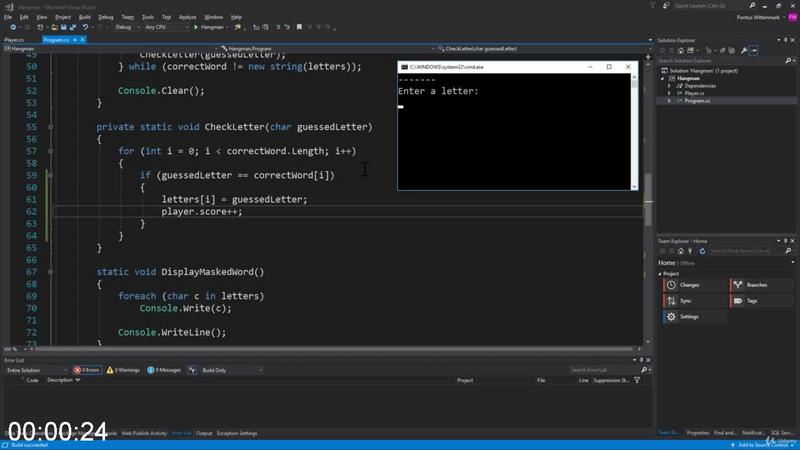Viewport: 800px width, 450px height.
Task: Click the Team Explorer Home icon
Action: [x=681, y=251]
